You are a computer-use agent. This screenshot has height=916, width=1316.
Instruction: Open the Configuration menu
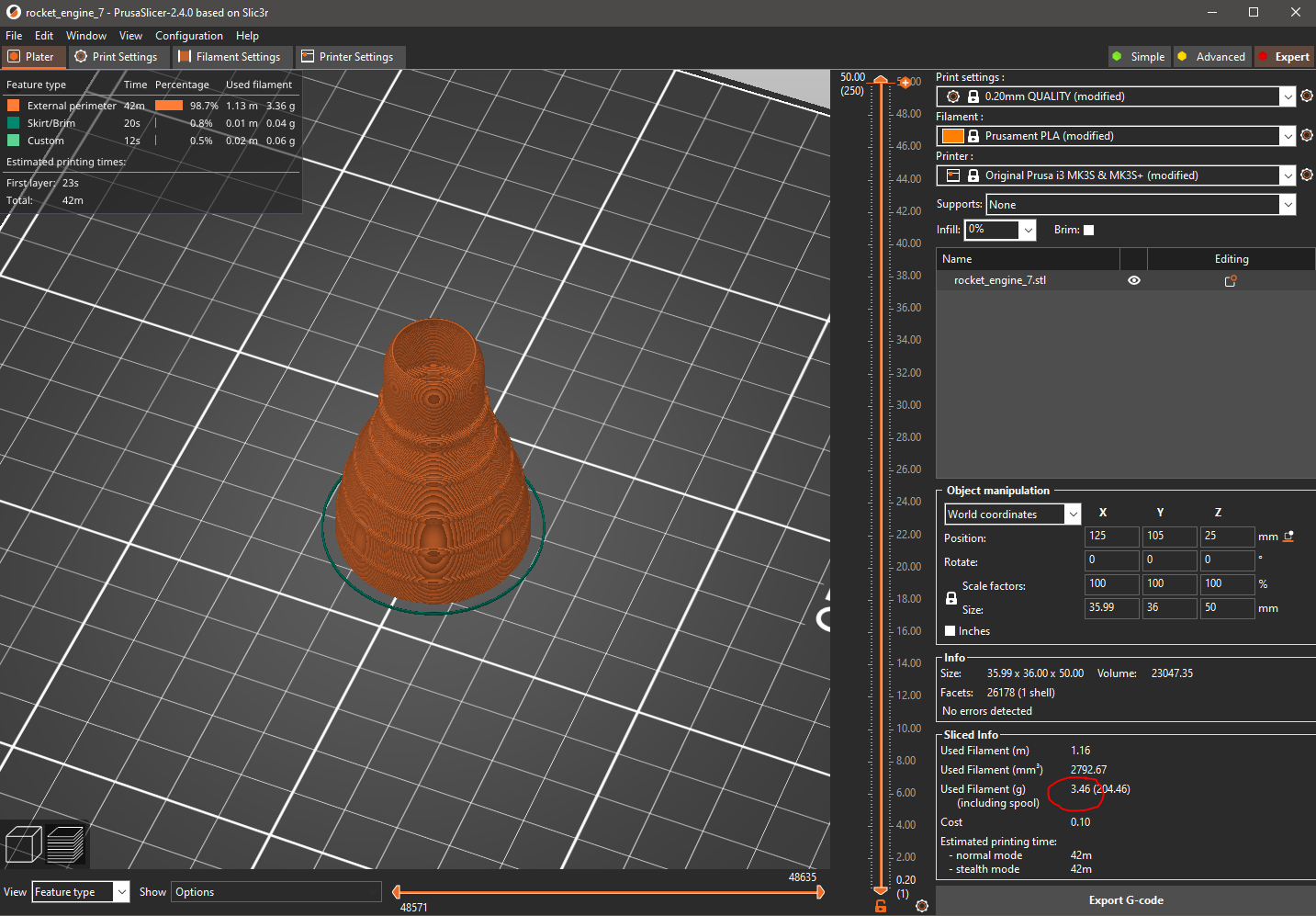tap(189, 36)
